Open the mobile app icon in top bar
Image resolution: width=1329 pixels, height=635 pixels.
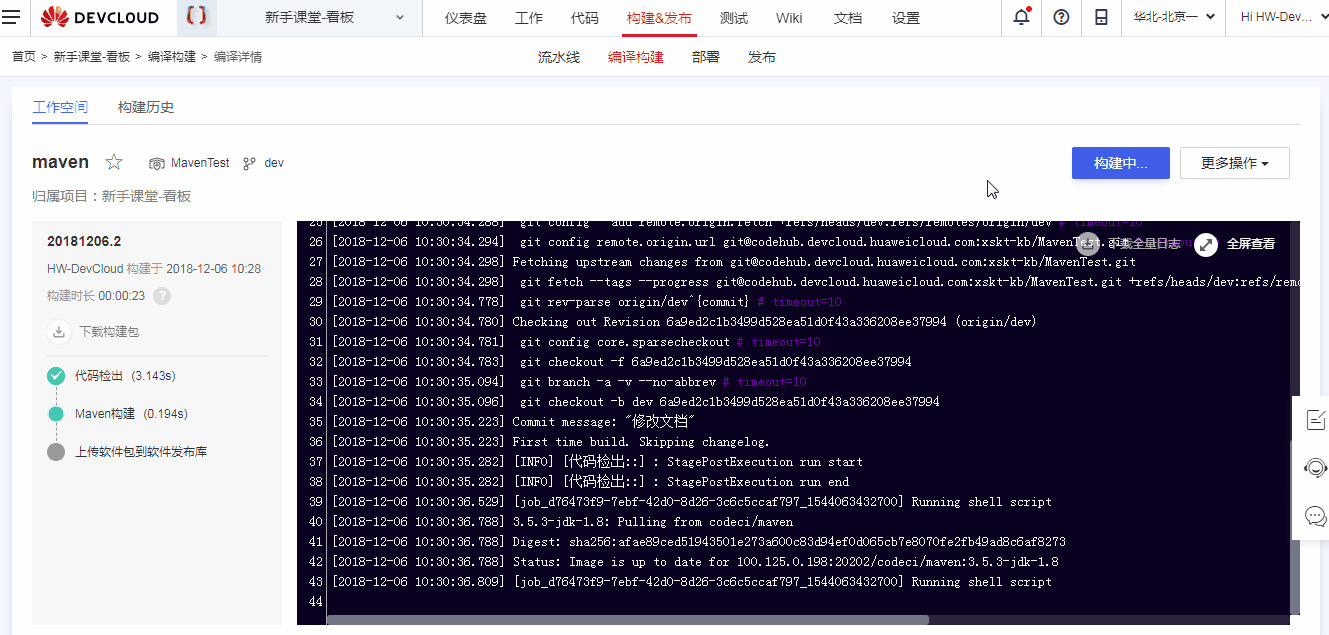click(1101, 17)
